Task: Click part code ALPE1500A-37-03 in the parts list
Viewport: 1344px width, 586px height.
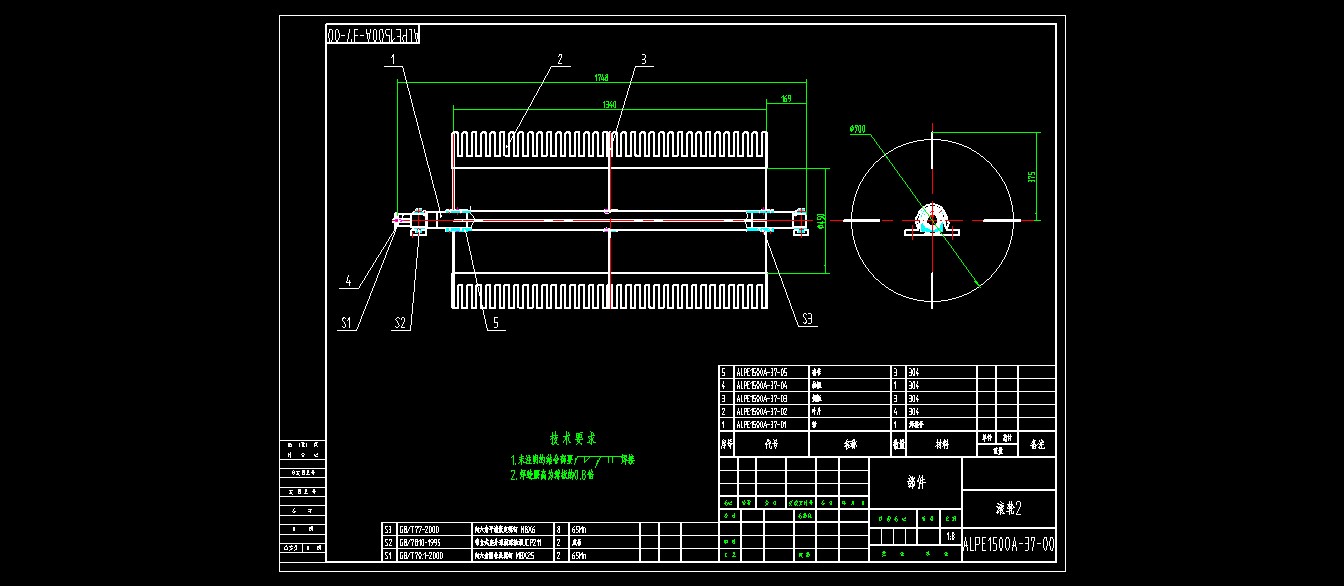Action: (762, 398)
